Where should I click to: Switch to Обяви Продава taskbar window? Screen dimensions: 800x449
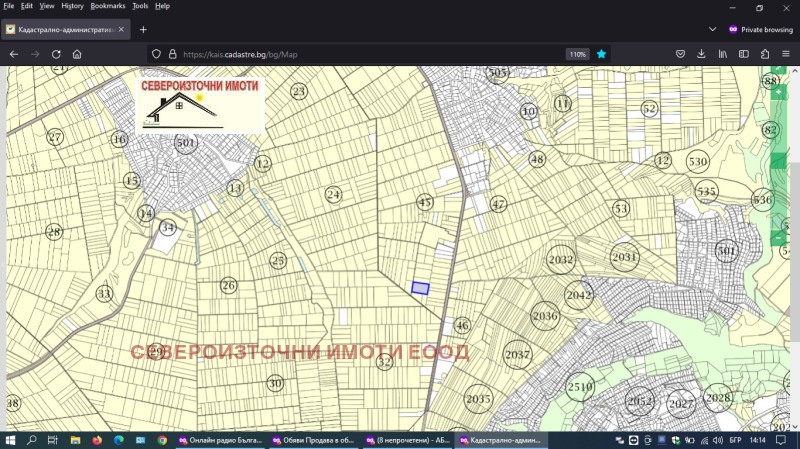(x=315, y=440)
